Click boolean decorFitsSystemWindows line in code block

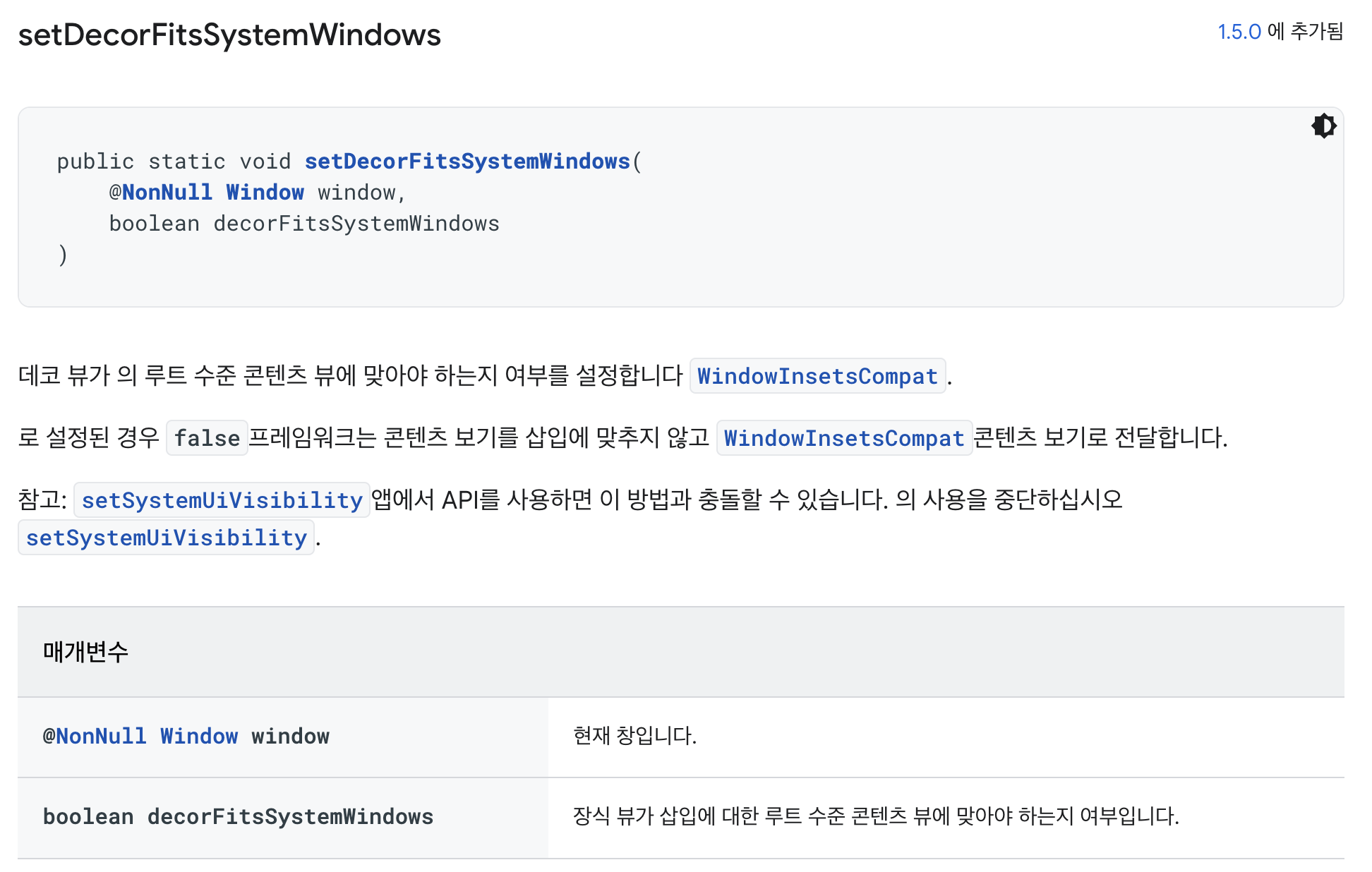click(x=303, y=224)
